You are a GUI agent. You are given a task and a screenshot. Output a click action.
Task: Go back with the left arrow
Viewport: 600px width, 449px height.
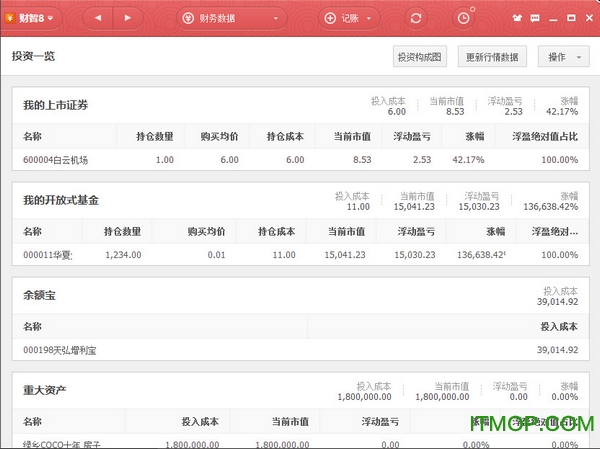(x=98, y=18)
